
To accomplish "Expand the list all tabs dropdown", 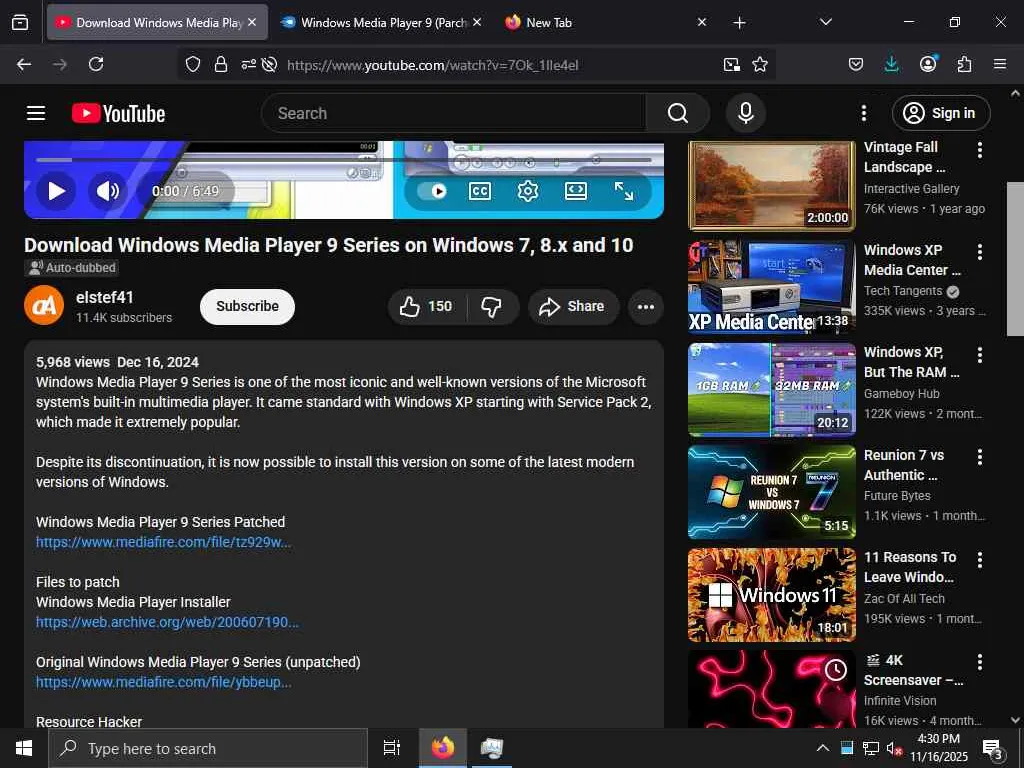I will point(825,22).
